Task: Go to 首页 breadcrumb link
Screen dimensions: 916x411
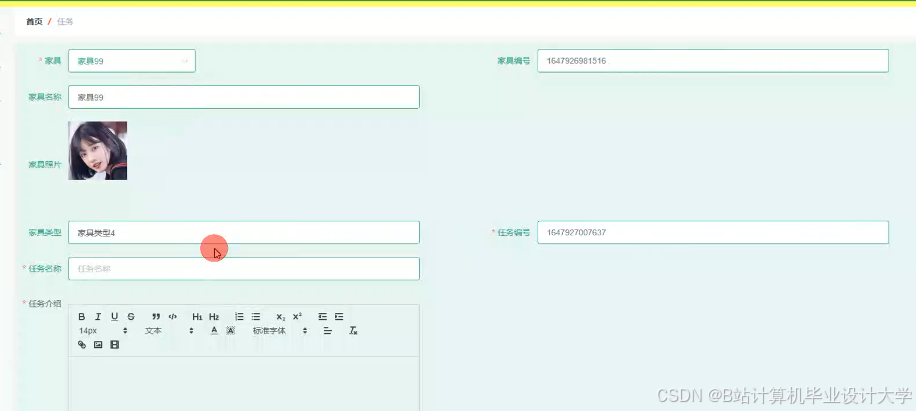Action: (34, 22)
